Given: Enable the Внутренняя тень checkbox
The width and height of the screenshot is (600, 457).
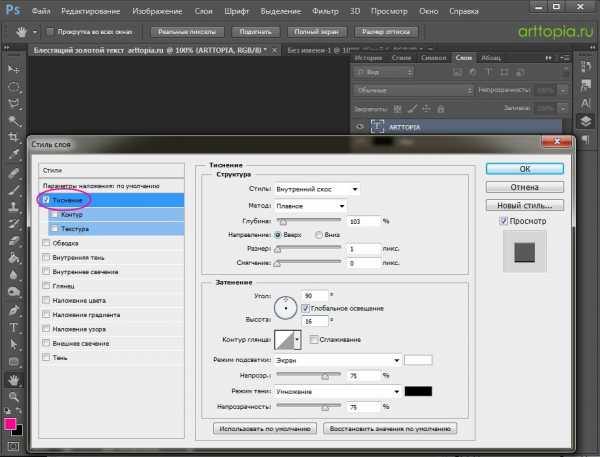Looking at the screenshot, I should [x=46, y=257].
